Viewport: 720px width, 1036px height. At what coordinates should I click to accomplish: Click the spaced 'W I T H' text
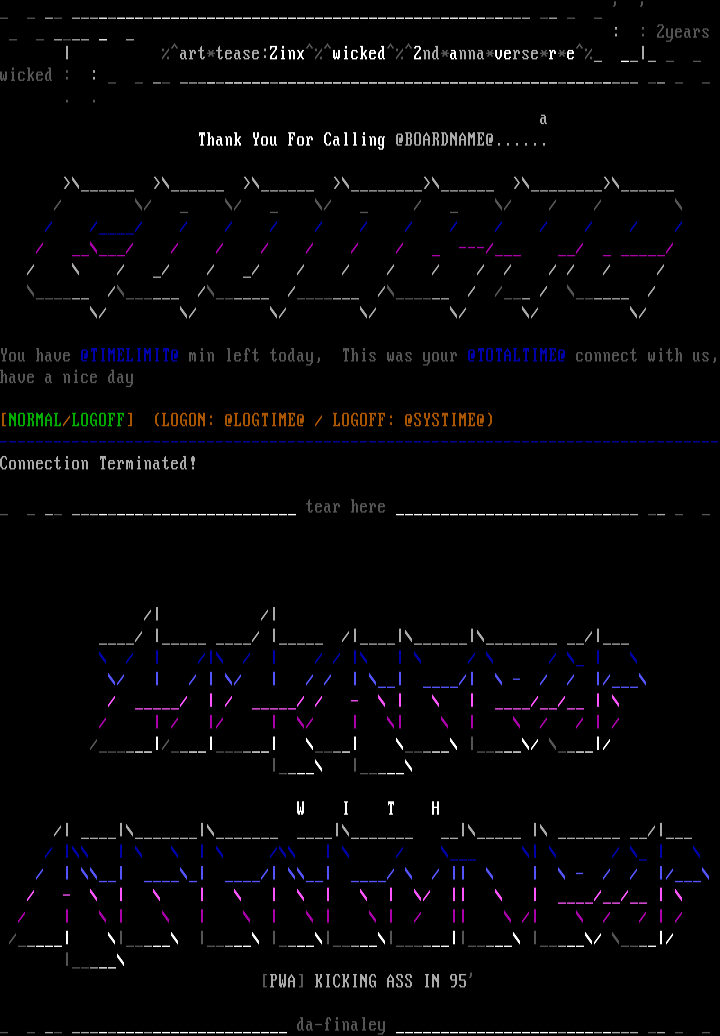pos(368,808)
